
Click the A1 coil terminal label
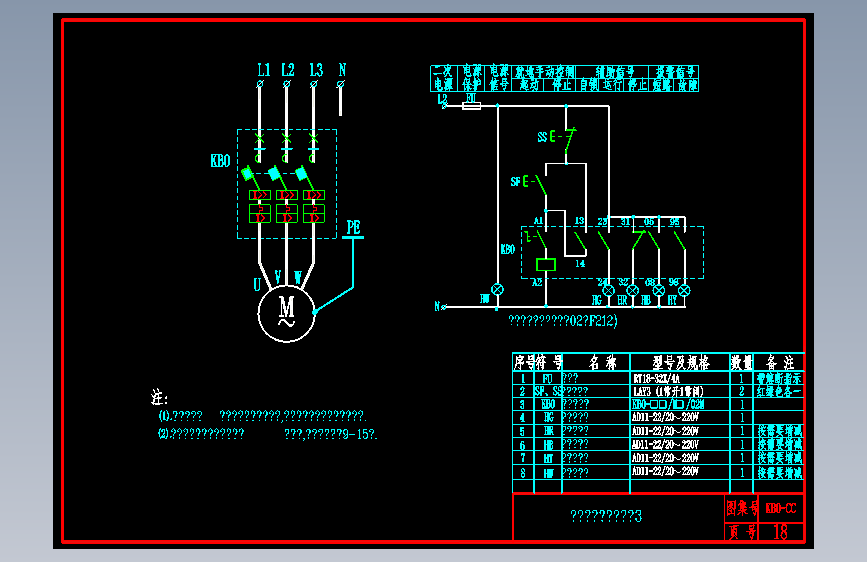click(538, 221)
